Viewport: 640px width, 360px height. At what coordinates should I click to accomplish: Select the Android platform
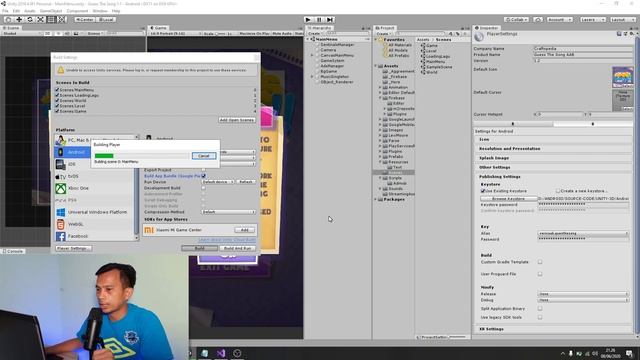(73, 152)
